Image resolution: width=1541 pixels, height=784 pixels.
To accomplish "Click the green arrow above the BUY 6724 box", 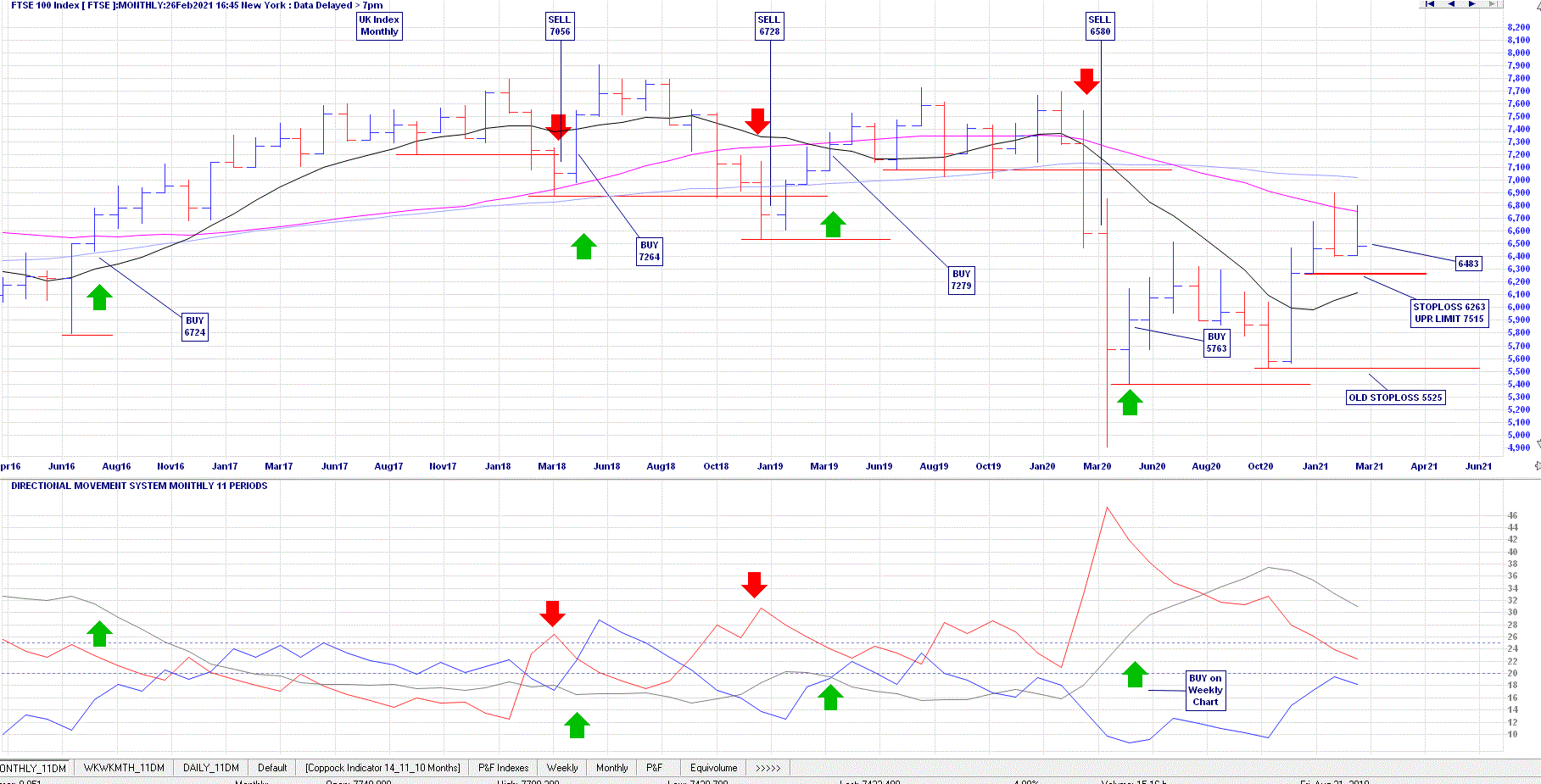I will pos(99,297).
